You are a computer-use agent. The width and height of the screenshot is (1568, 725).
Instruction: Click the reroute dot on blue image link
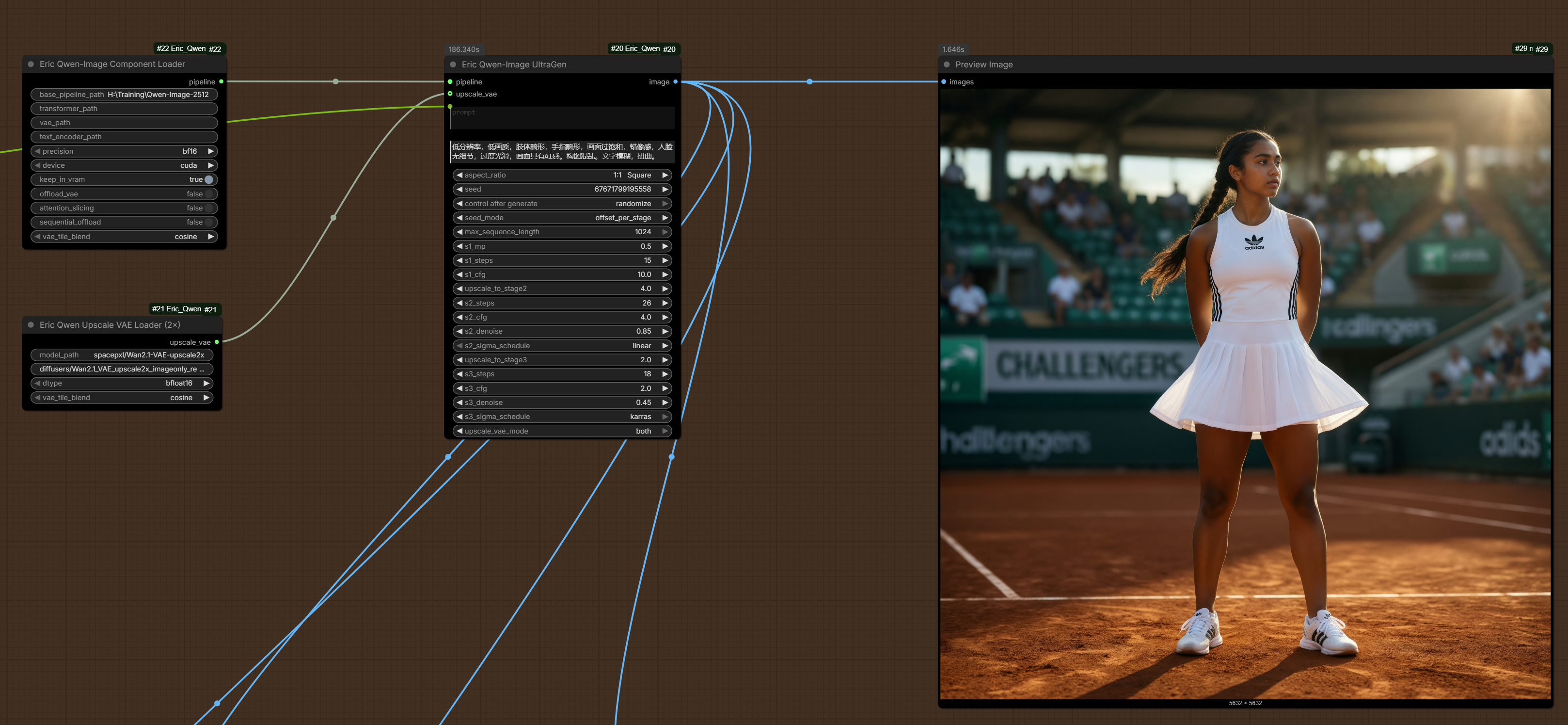(809, 81)
